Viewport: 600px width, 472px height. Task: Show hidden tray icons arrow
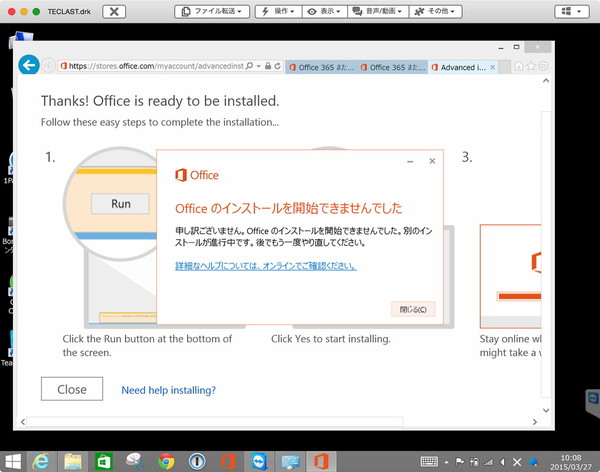446,462
